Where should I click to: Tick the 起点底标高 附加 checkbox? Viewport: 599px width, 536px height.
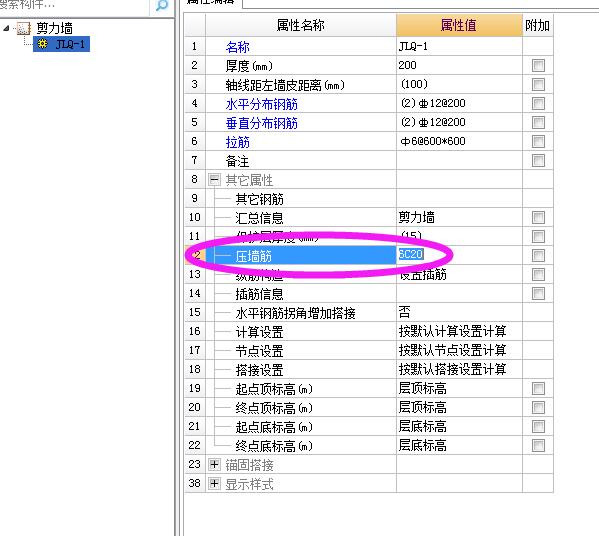[538, 426]
